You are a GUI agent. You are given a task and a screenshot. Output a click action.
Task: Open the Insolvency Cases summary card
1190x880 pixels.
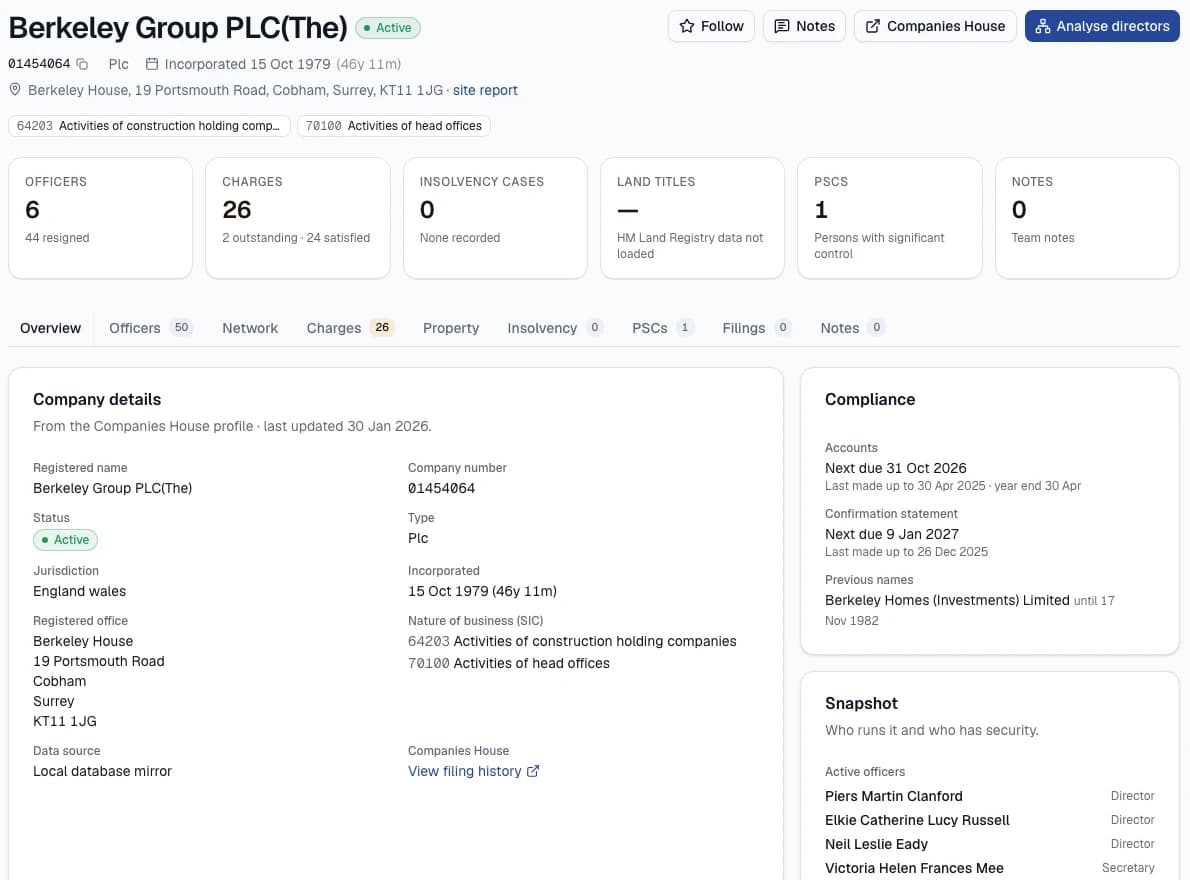click(x=495, y=218)
